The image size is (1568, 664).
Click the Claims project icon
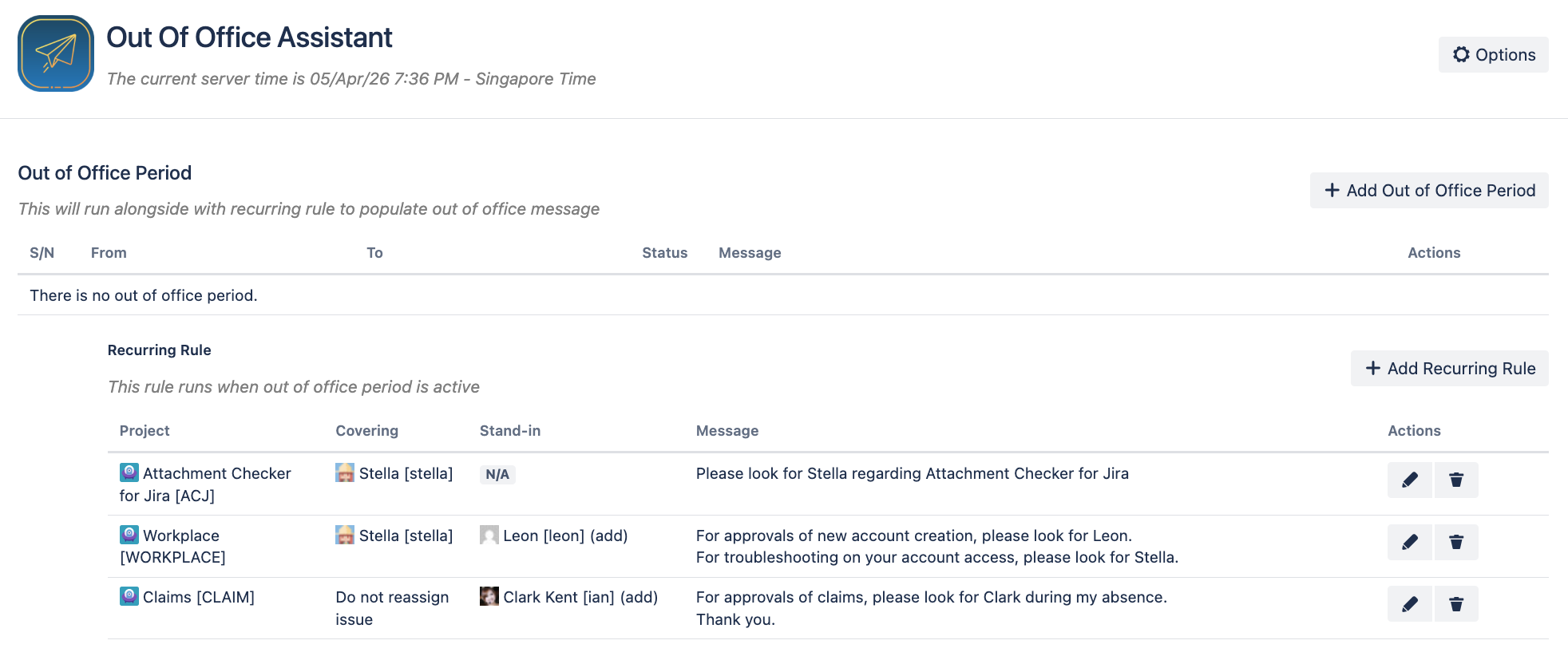click(x=129, y=596)
